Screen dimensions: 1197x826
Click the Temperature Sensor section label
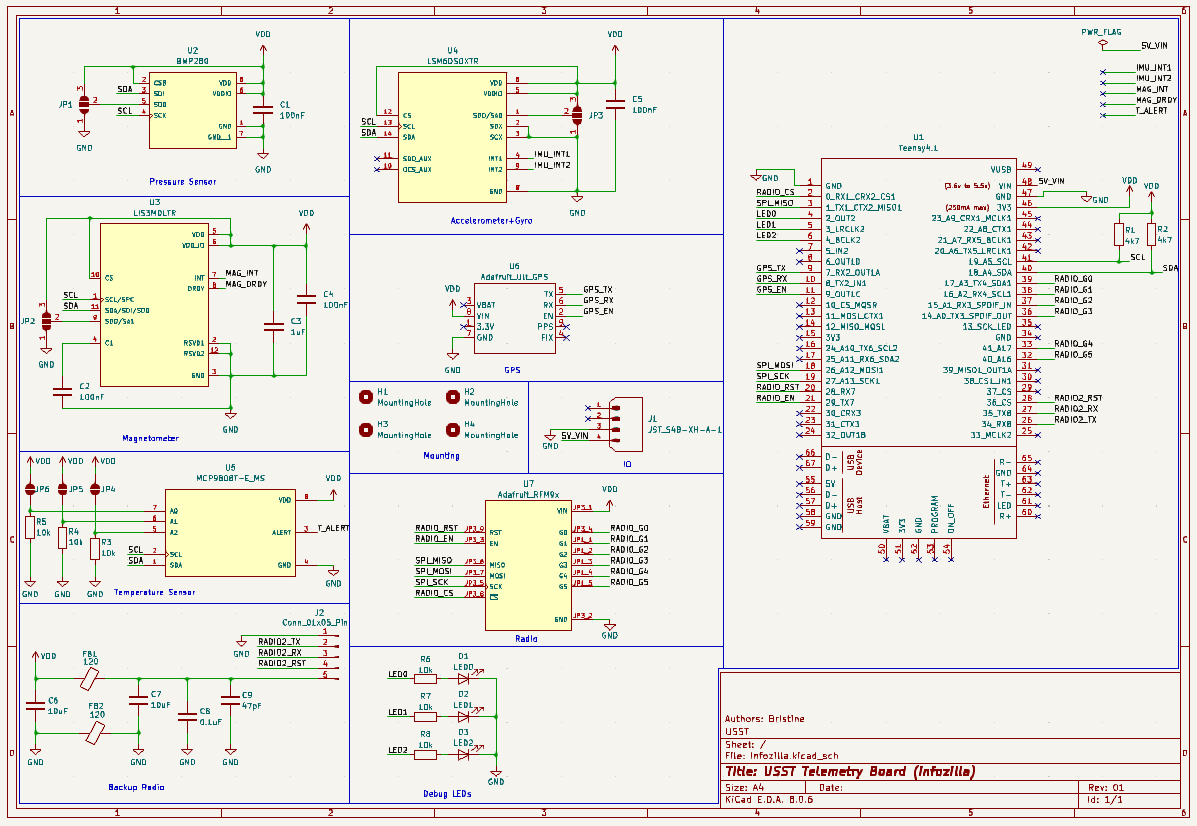[154, 592]
